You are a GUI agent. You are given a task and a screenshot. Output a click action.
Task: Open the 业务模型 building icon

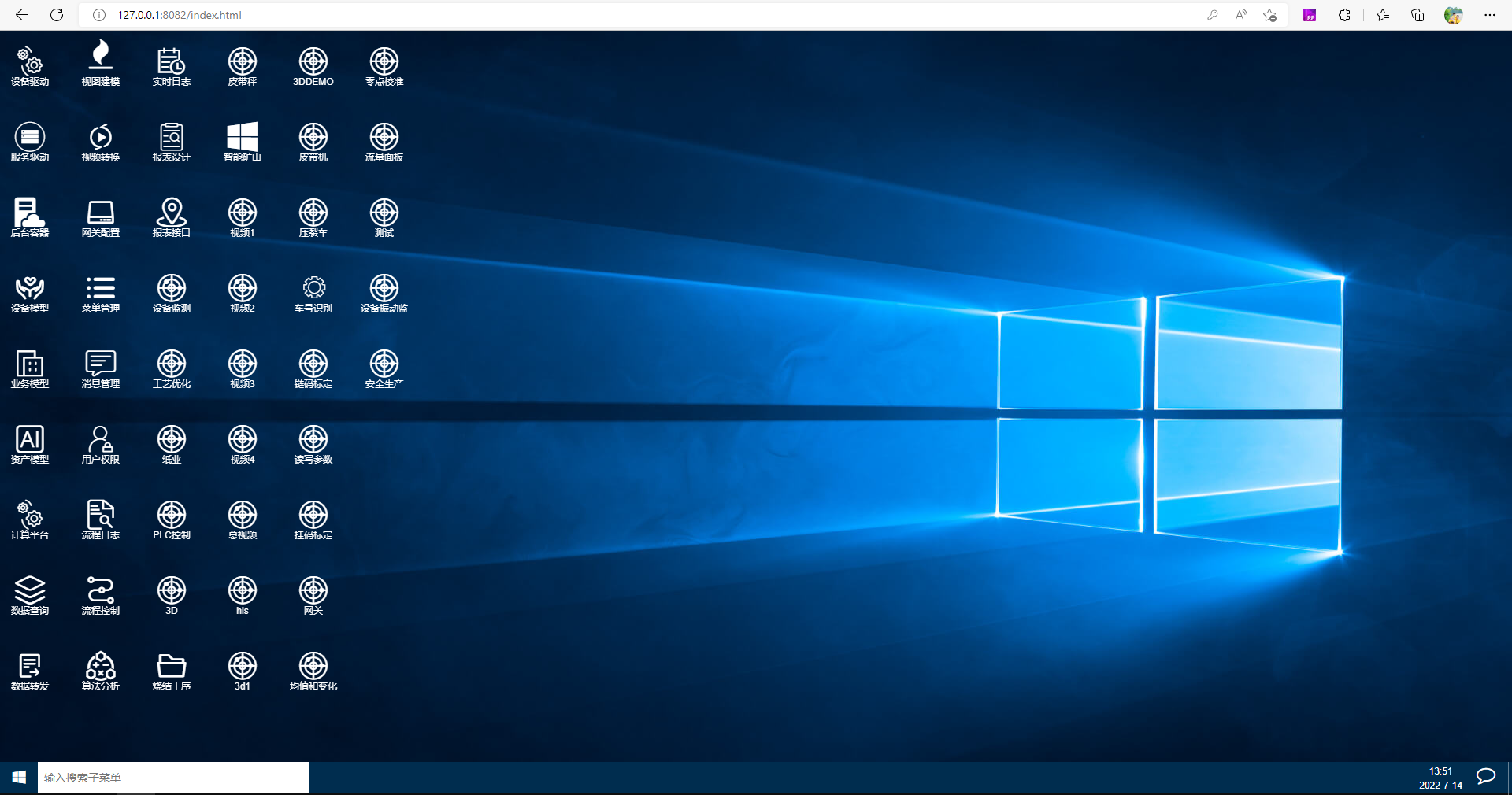pos(30,368)
